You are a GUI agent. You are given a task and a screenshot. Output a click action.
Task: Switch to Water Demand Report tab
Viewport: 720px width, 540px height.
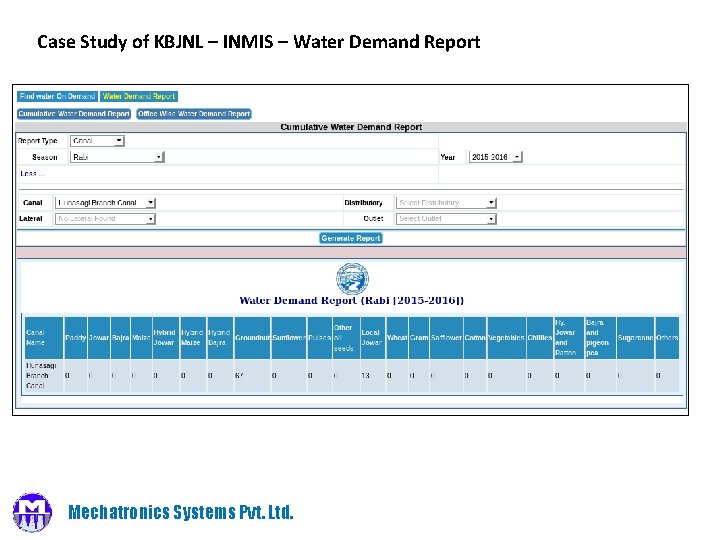click(139, 96)
